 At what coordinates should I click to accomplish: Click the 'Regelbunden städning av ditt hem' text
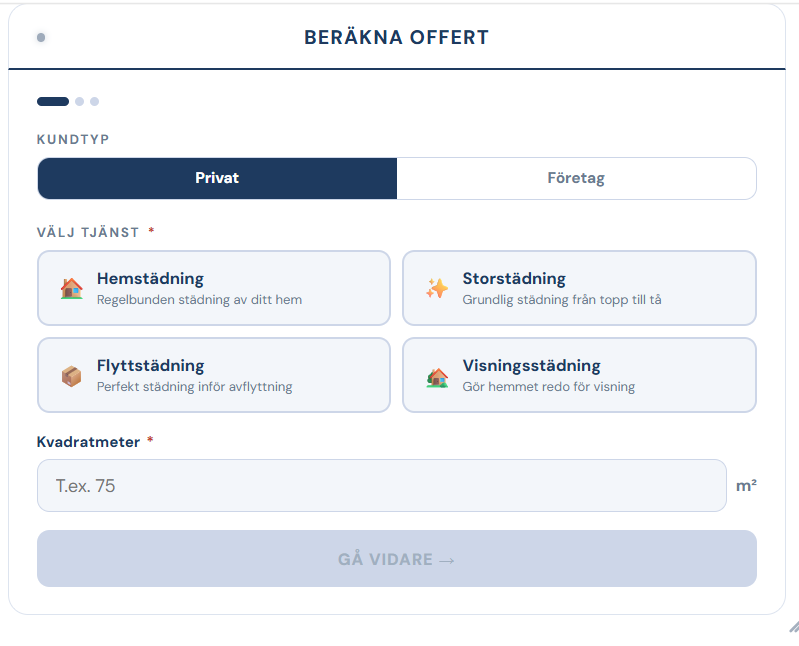199,300
